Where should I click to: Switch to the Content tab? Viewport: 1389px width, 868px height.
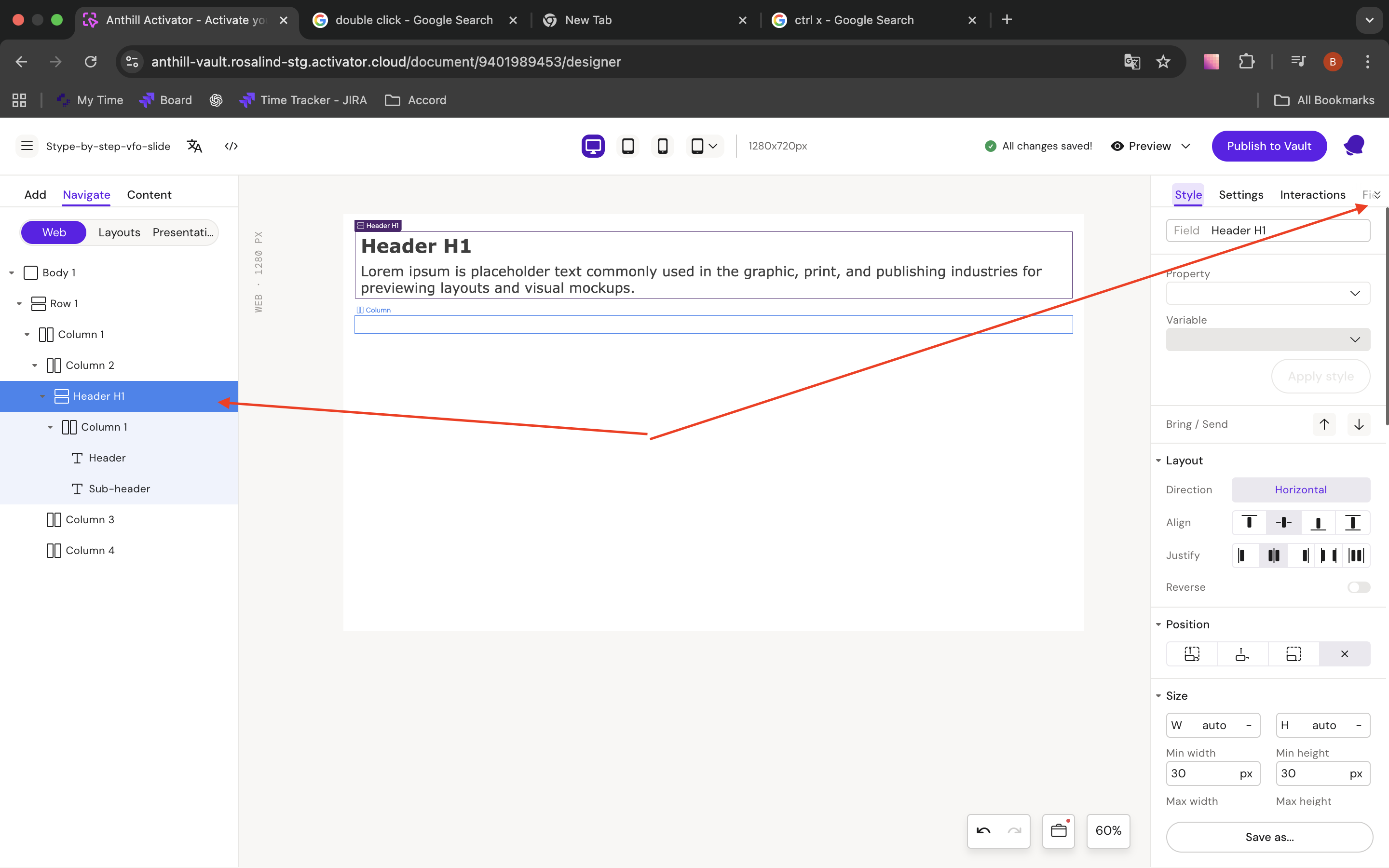(x=149, y=195)
